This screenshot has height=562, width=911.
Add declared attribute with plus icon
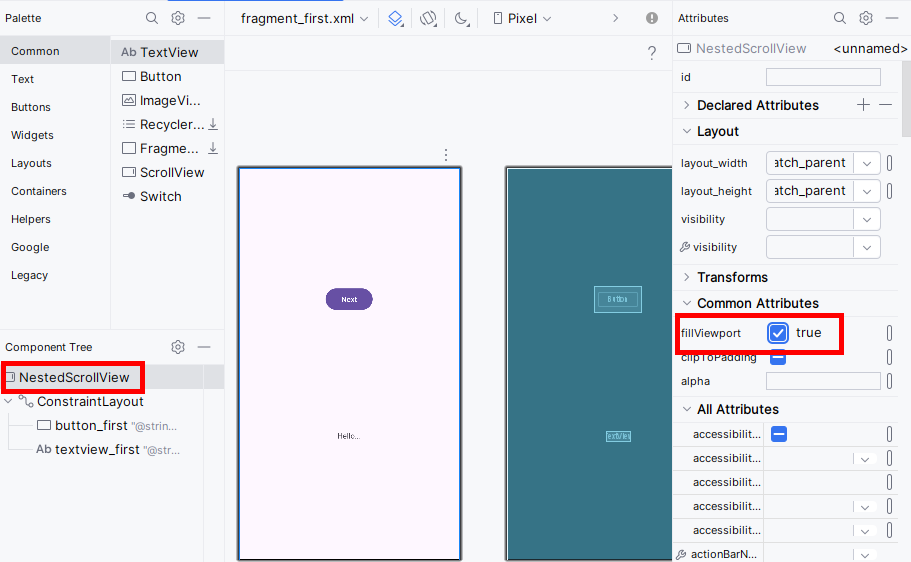point(863,105)
